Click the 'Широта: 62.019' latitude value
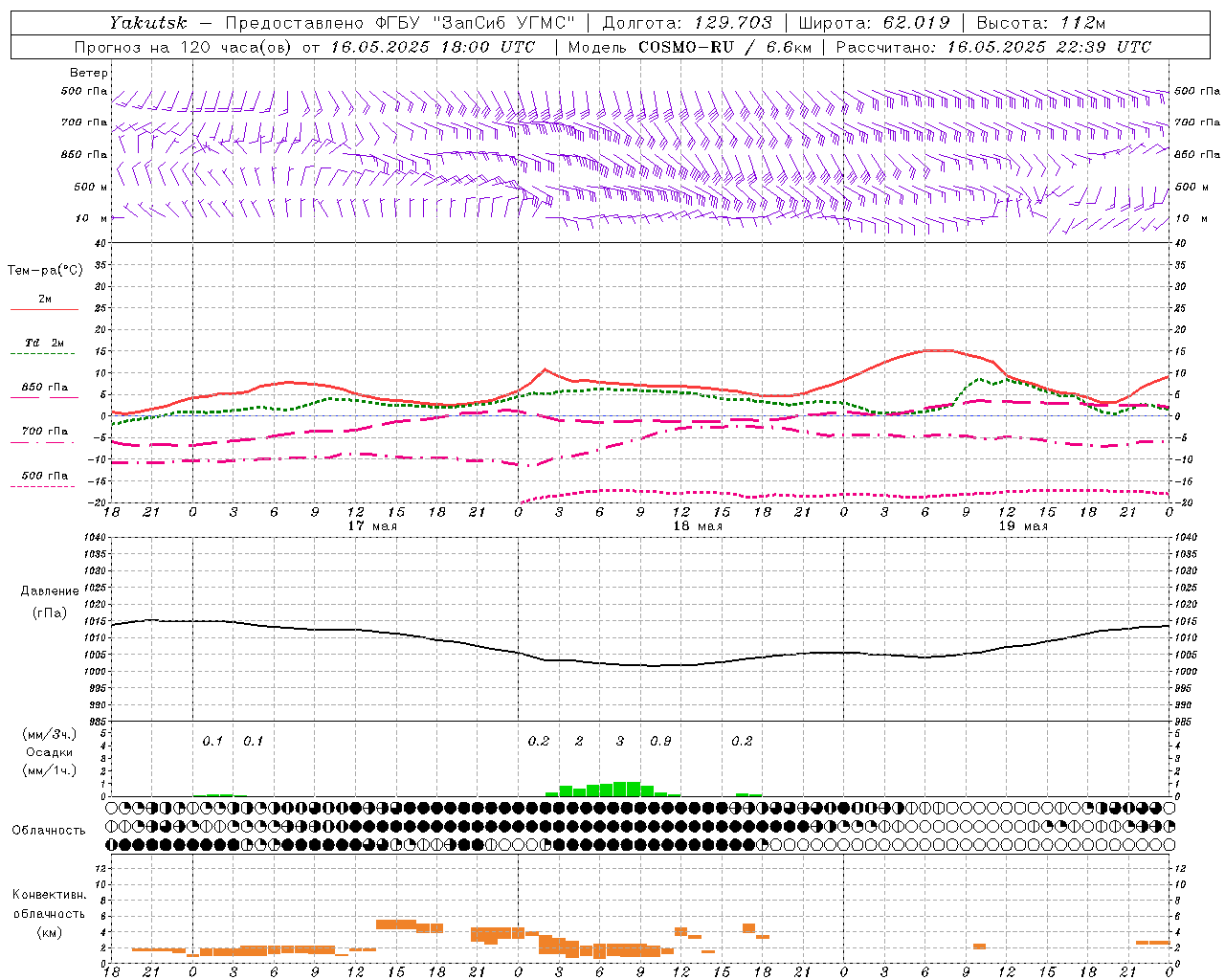This screenshot has width=1225, height=980. 873,22
